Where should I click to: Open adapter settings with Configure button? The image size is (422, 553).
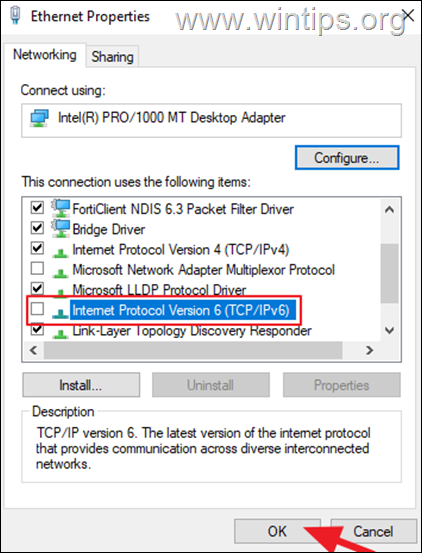[347, 158]
